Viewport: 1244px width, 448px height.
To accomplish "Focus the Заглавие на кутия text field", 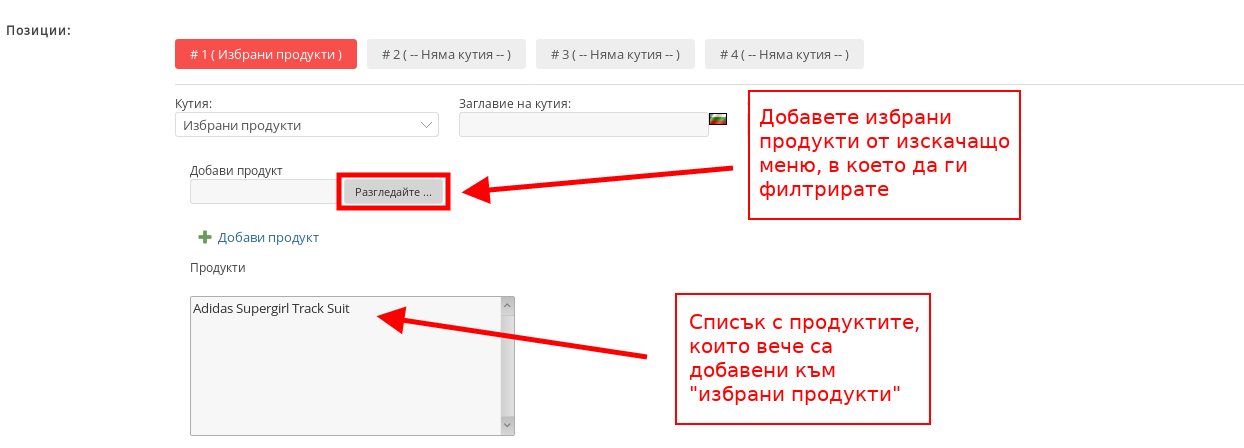I will (x=583, y=124).
